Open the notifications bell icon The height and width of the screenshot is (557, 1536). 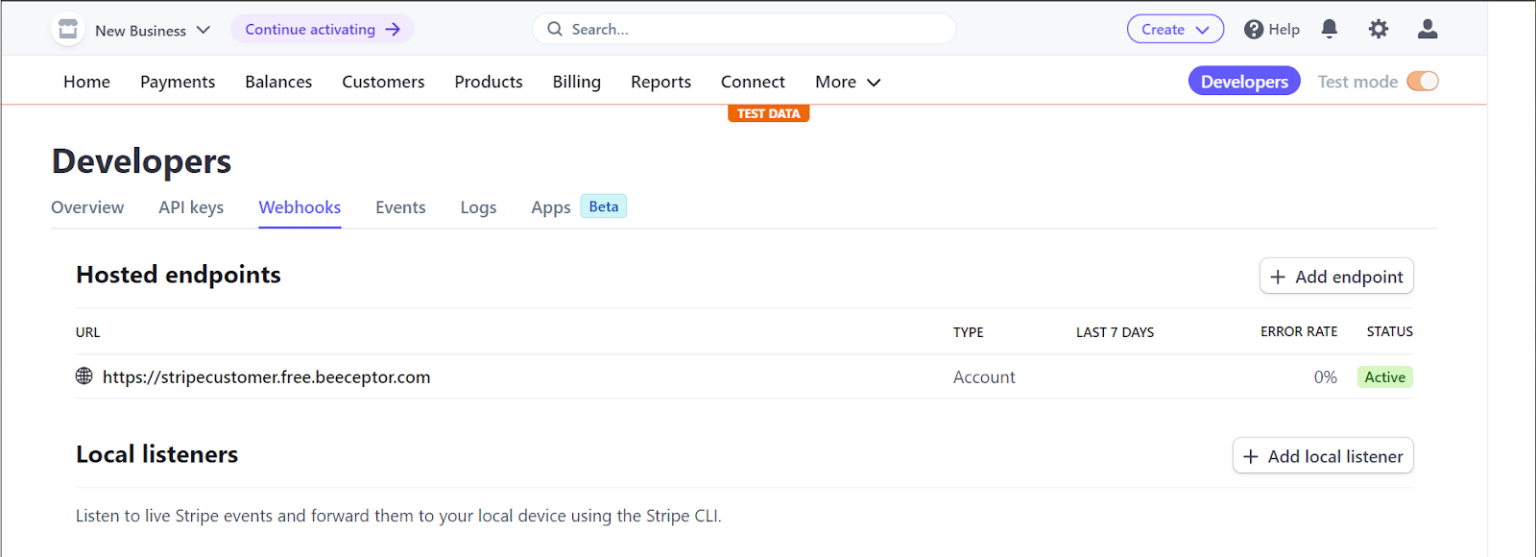1329,29
